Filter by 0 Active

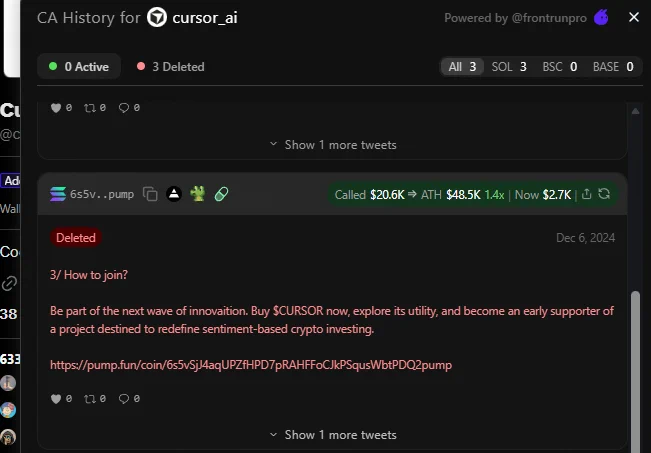79,66
